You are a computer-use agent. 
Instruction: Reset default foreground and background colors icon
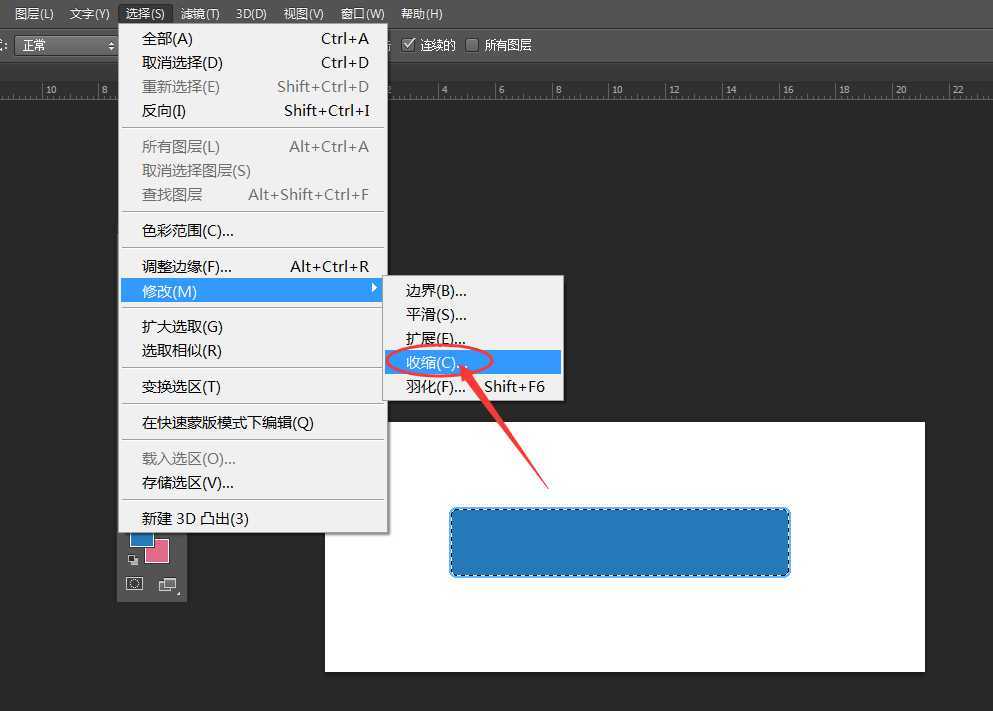(134, 560)
